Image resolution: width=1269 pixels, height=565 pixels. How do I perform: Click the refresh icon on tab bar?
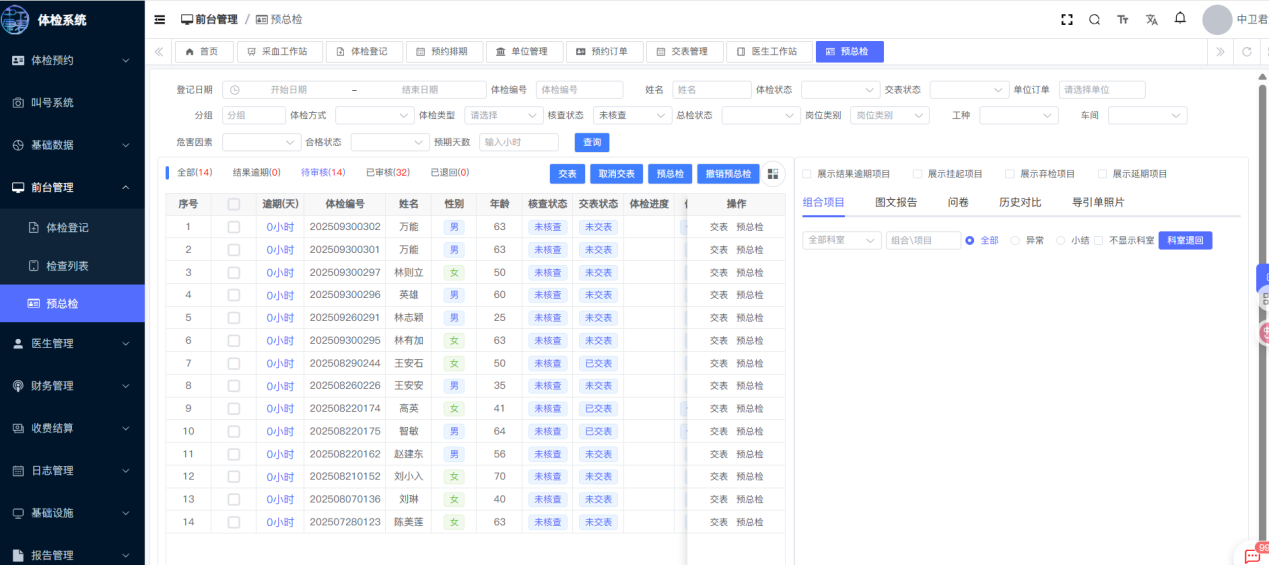coord(1246,52)
